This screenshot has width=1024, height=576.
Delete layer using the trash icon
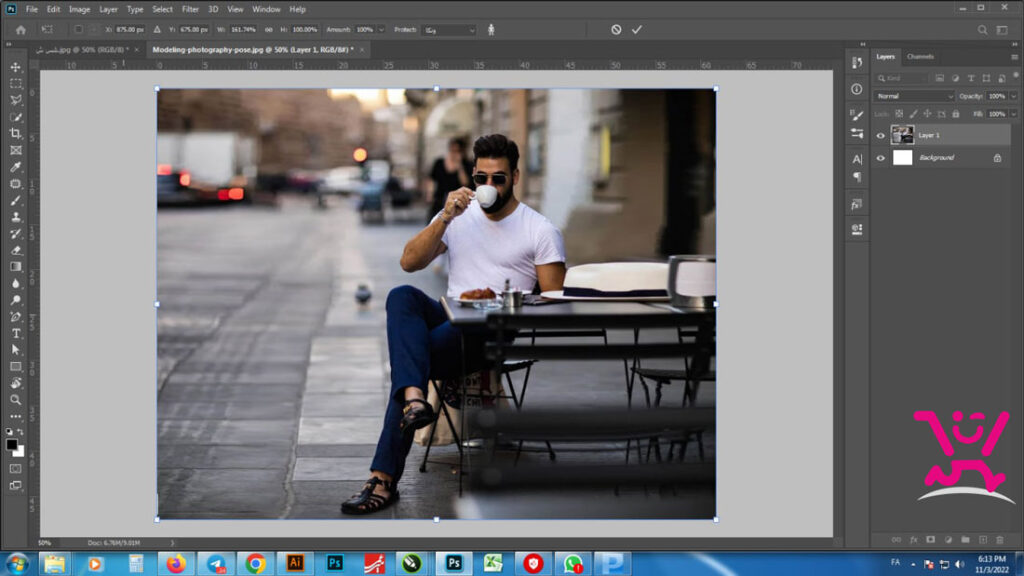click(x=1000, y=540)
